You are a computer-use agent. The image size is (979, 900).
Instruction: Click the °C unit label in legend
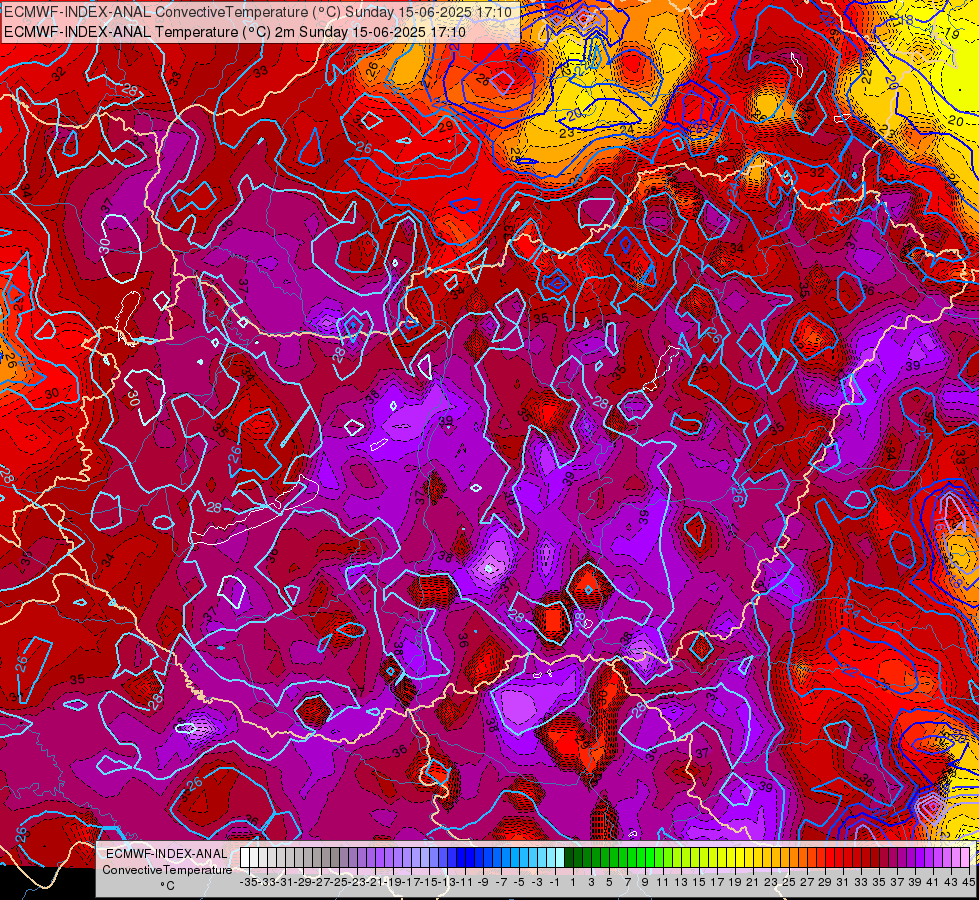coord(167,886)
